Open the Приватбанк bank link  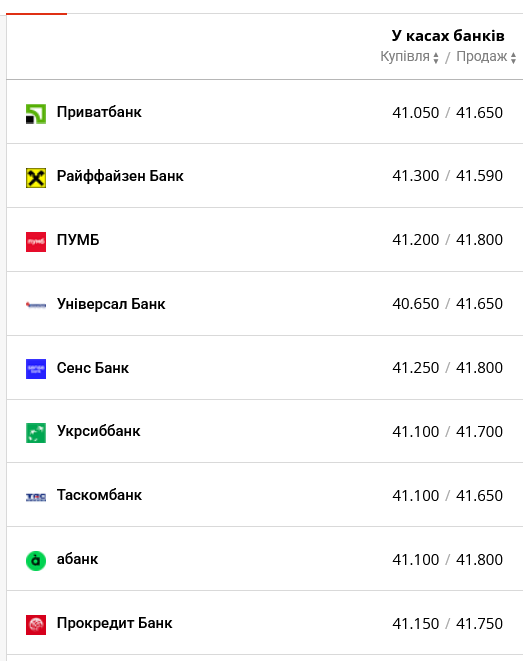click(x=99, y=112)
